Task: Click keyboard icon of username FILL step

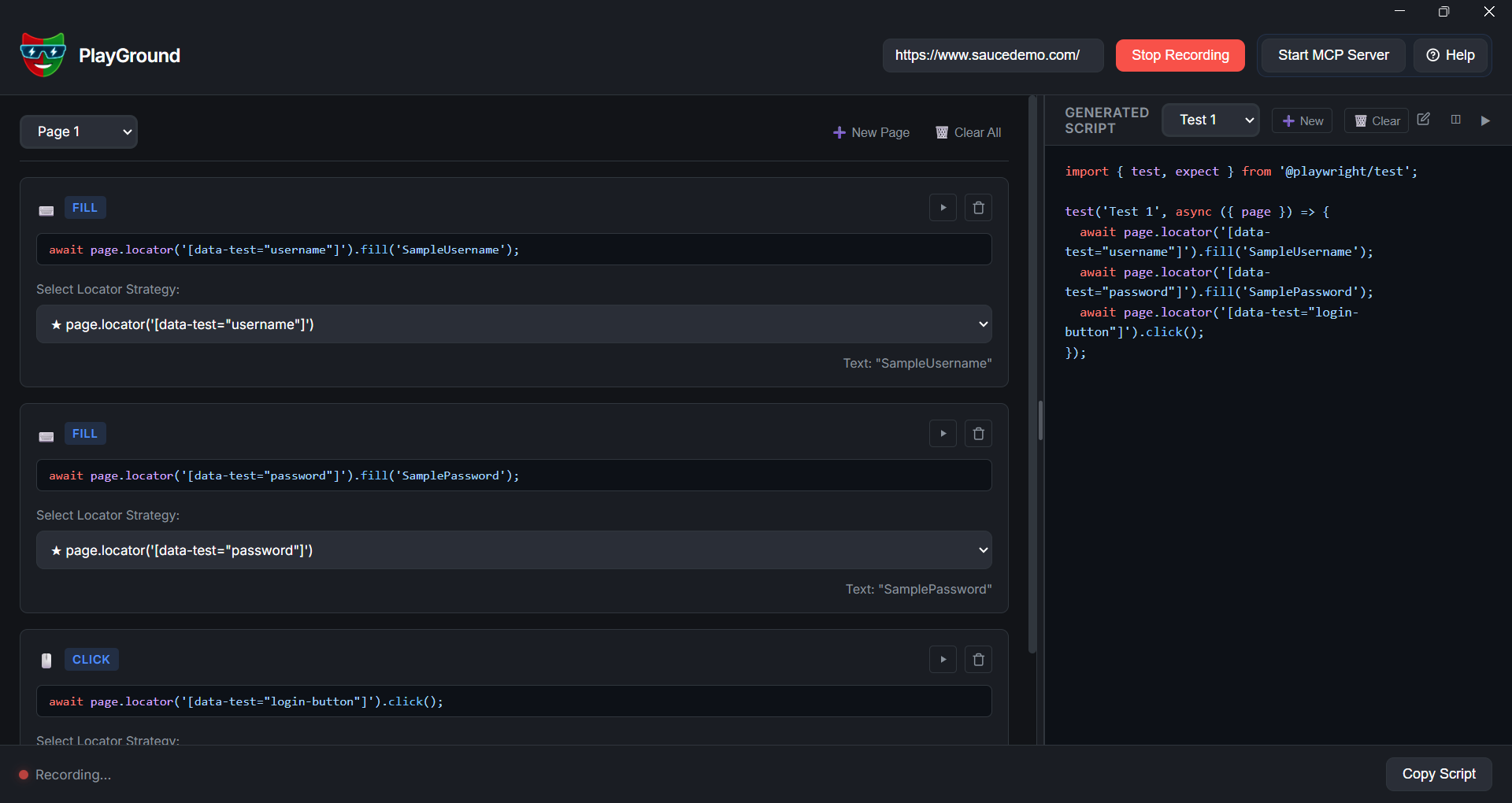Action: click(x=46, y=210)
